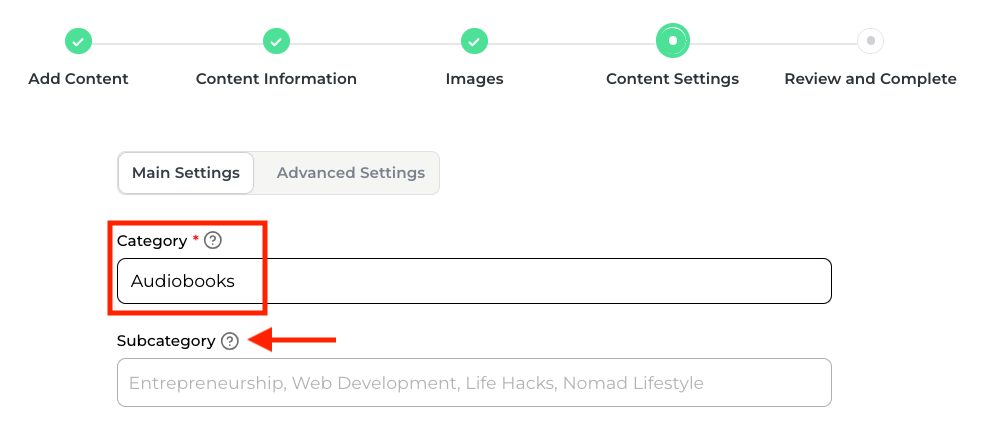Screen dimensions: 991x436
Task: Click the Add Content step checkmark icon
Action: point(78,41)
